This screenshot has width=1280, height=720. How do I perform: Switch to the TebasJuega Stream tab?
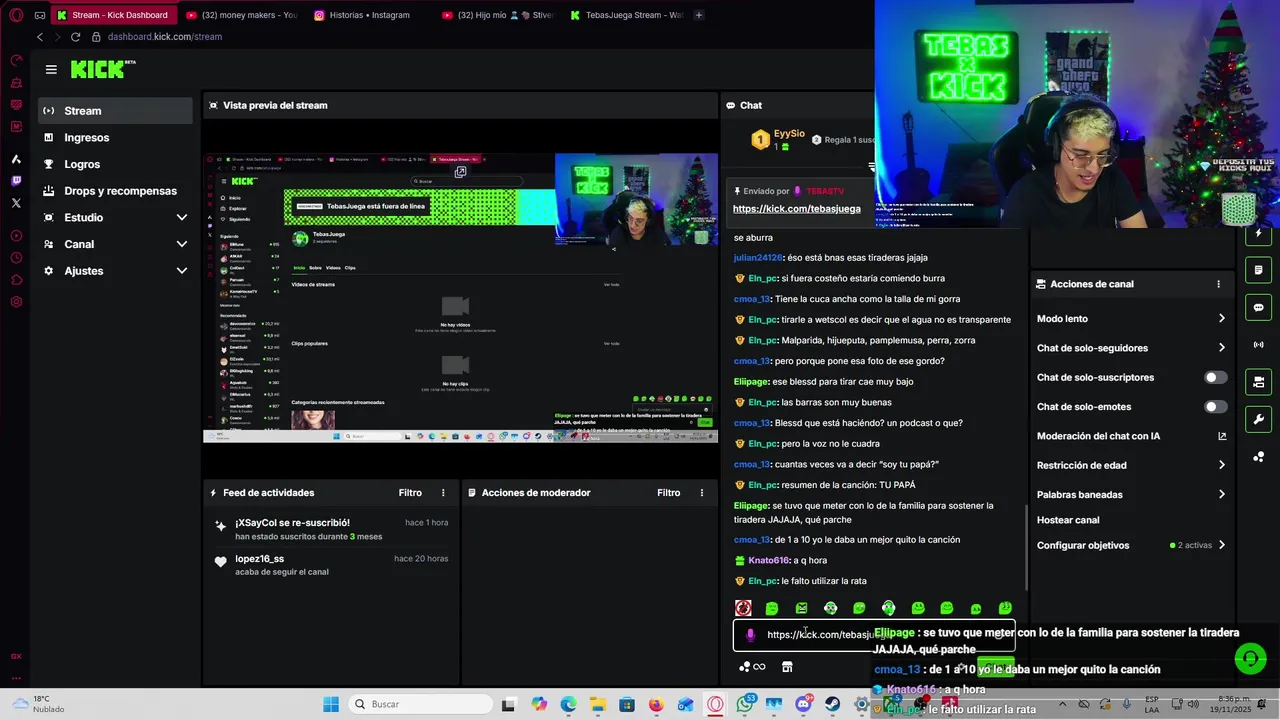[x=625, y=15]
